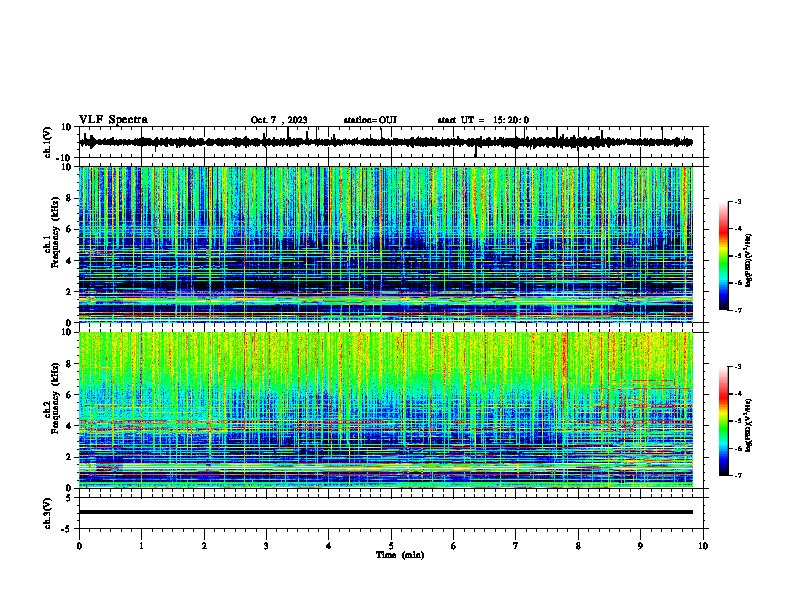Image resolution: width=792 pixels, height=612 pixels.
Task: Click the time-axis tick label "1"
Action: pyautogui.click(x=141, y=546)
